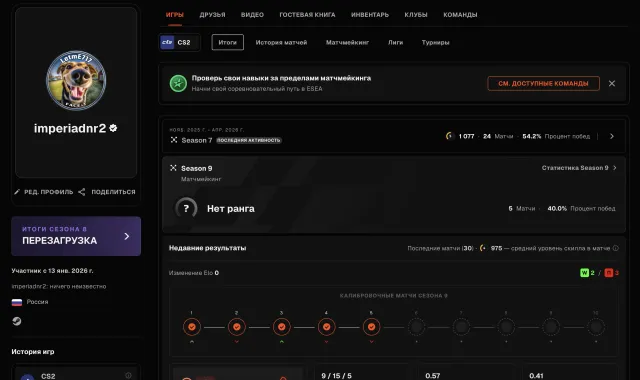
Task: Click the info icon in CS2 history card
Action: pos(128,375)
